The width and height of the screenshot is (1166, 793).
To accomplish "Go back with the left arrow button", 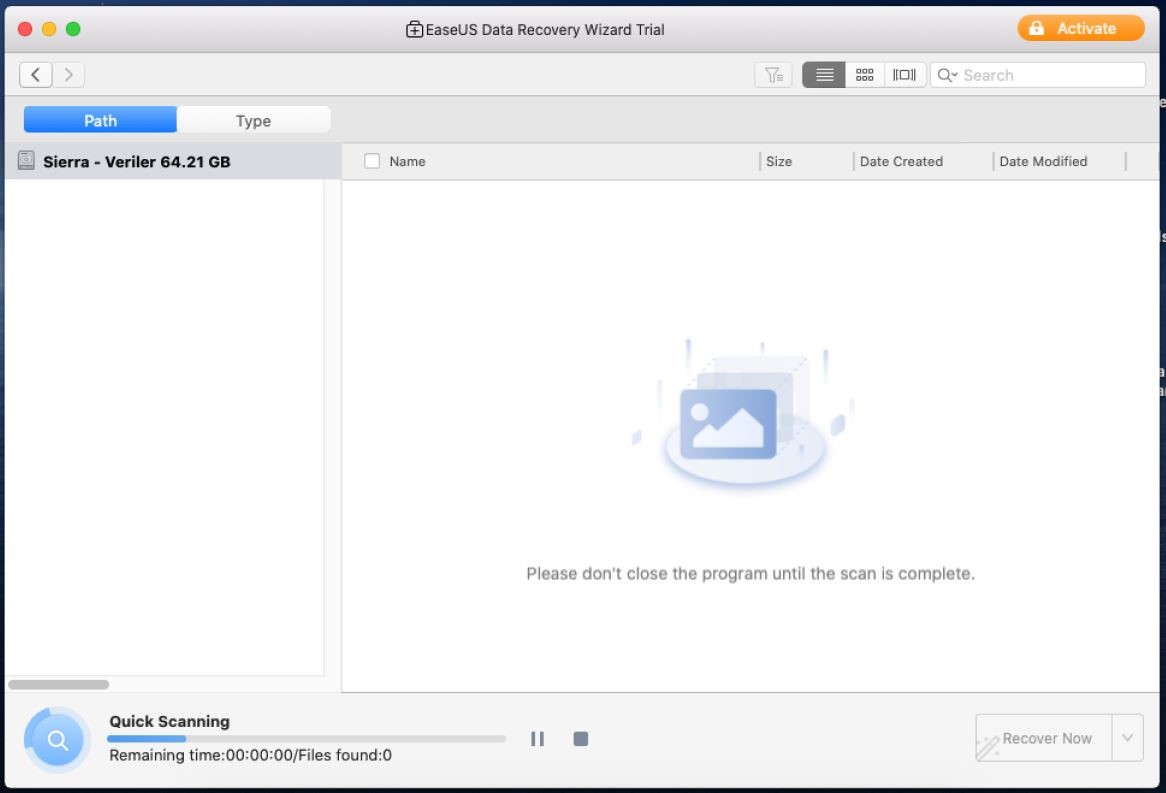I will pyautogui.click(x=35, y=74).
